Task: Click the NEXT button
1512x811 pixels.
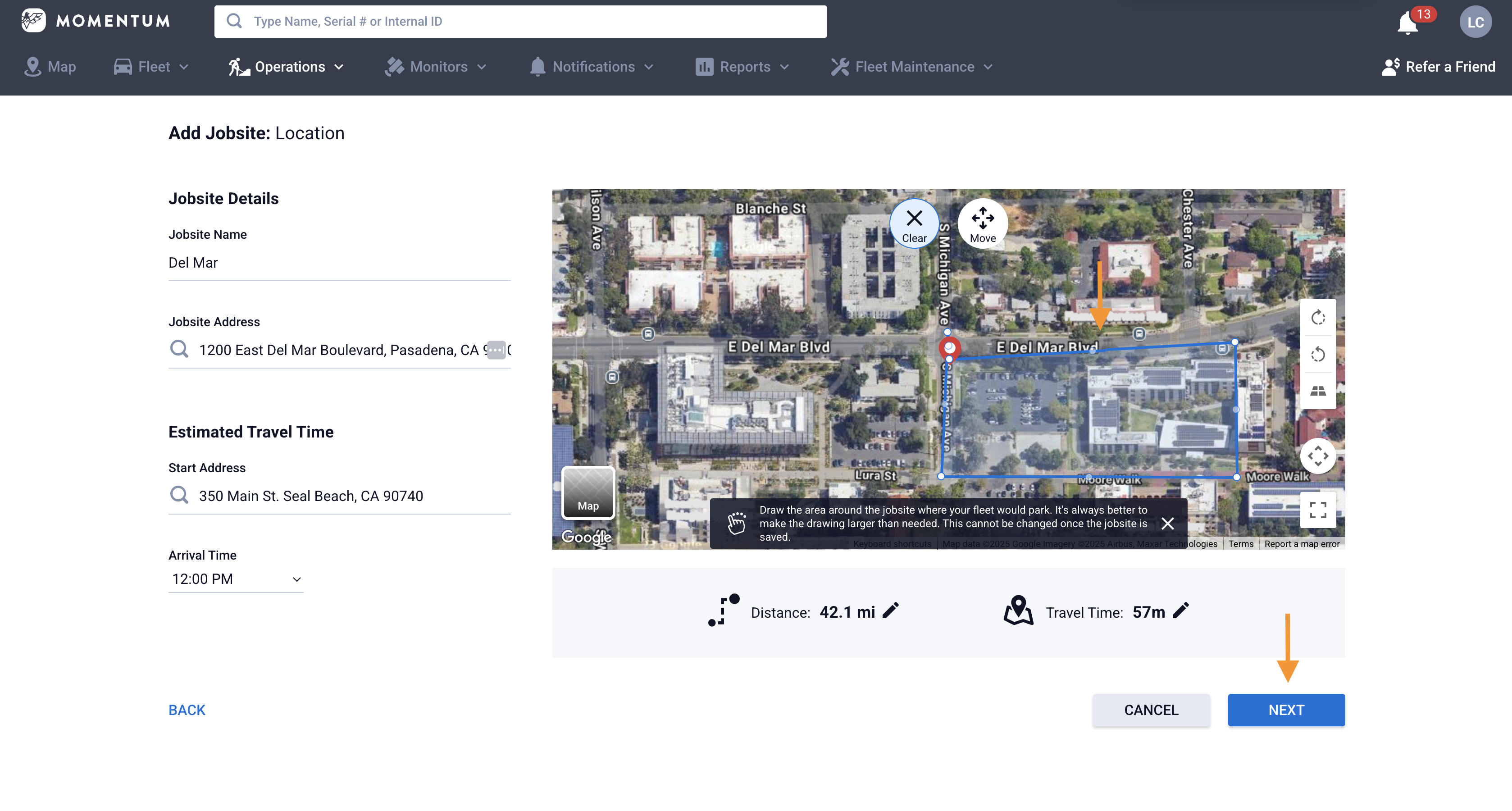Action: click(1286, 710)
